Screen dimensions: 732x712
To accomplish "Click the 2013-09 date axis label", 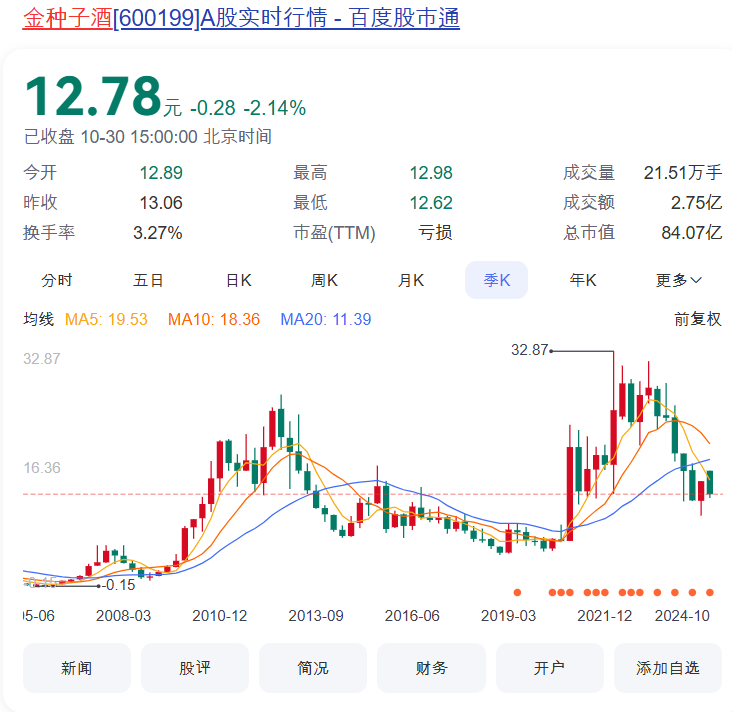I will 316,616.
